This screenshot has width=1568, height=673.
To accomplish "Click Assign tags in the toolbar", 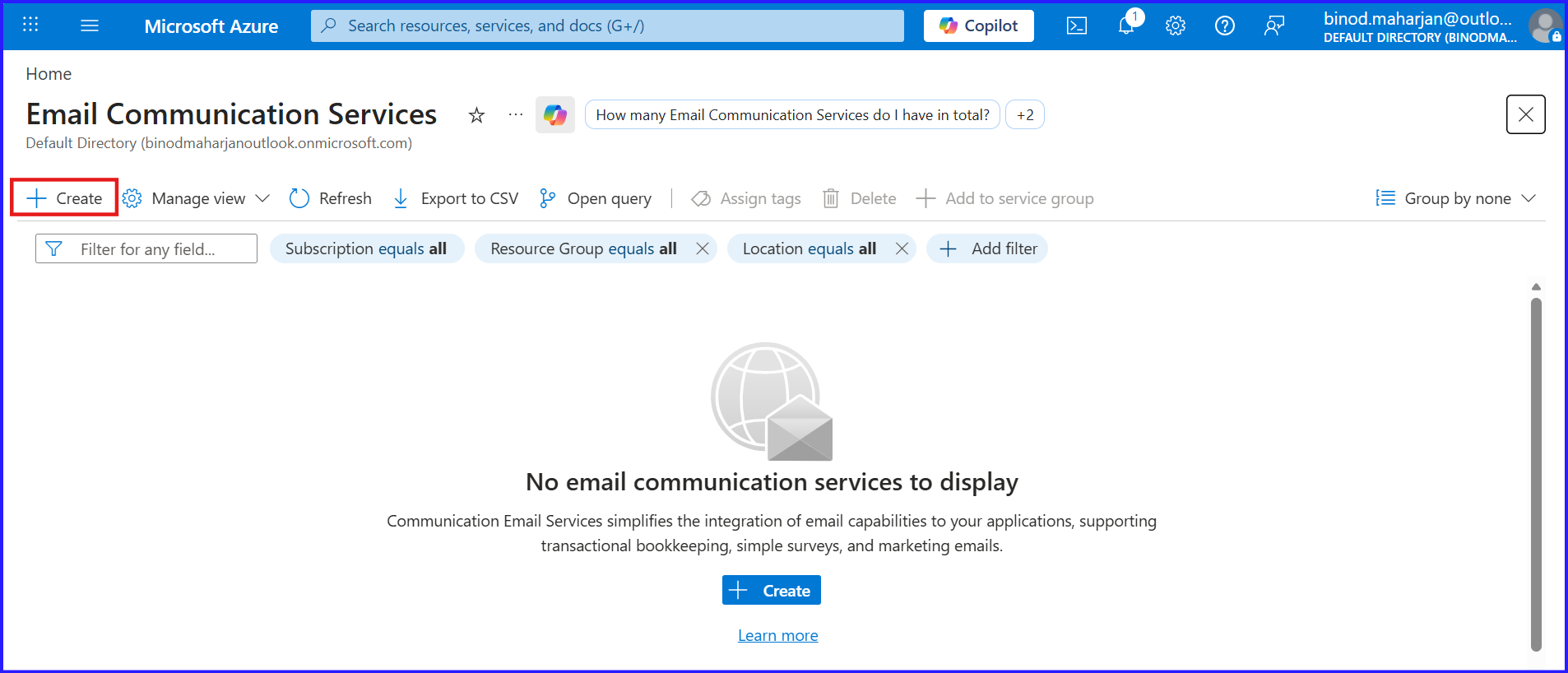I will (746, 198).
